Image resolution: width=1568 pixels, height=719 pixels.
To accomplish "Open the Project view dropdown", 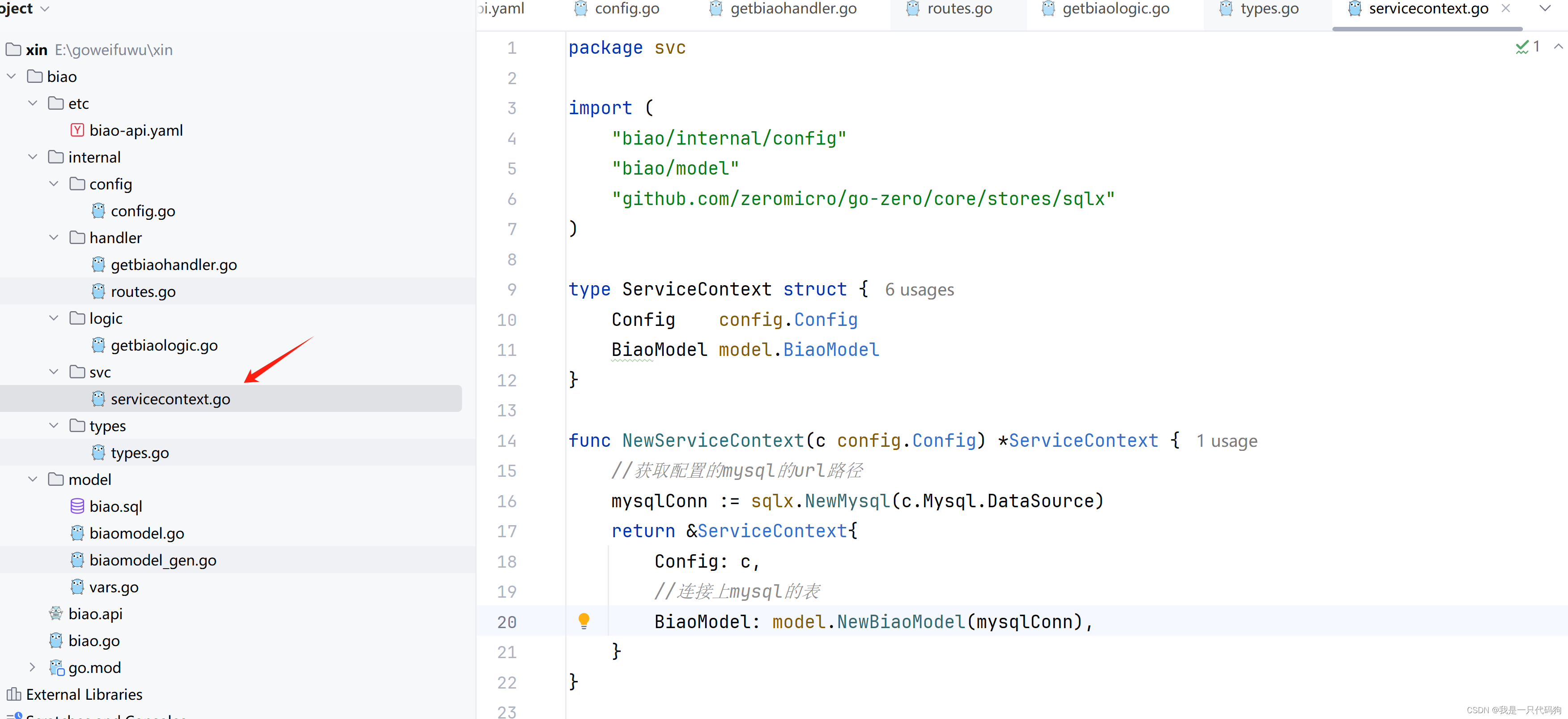I will point(44,9).
